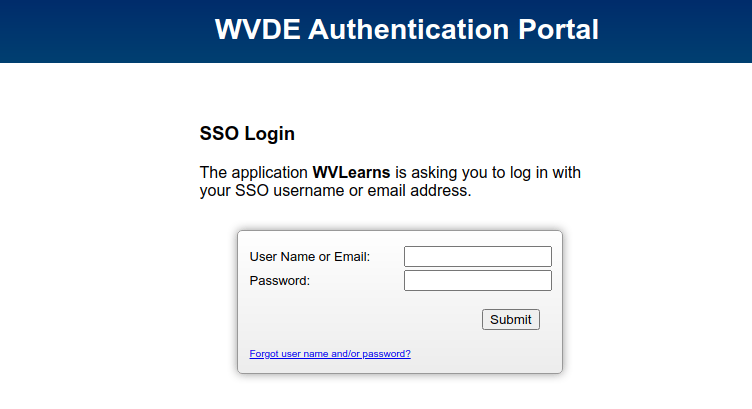Click the phrase 'log in with'
The image size is (752, 409).
pos(545,172)
